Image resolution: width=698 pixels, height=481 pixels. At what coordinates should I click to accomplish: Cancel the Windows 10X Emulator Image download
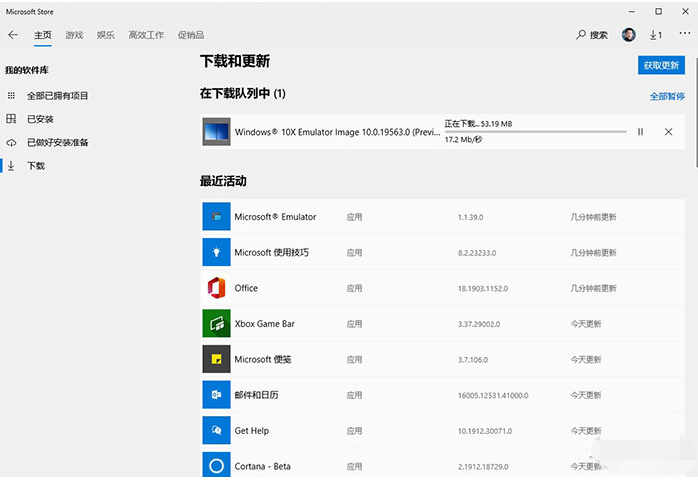[x=668, y=132]
